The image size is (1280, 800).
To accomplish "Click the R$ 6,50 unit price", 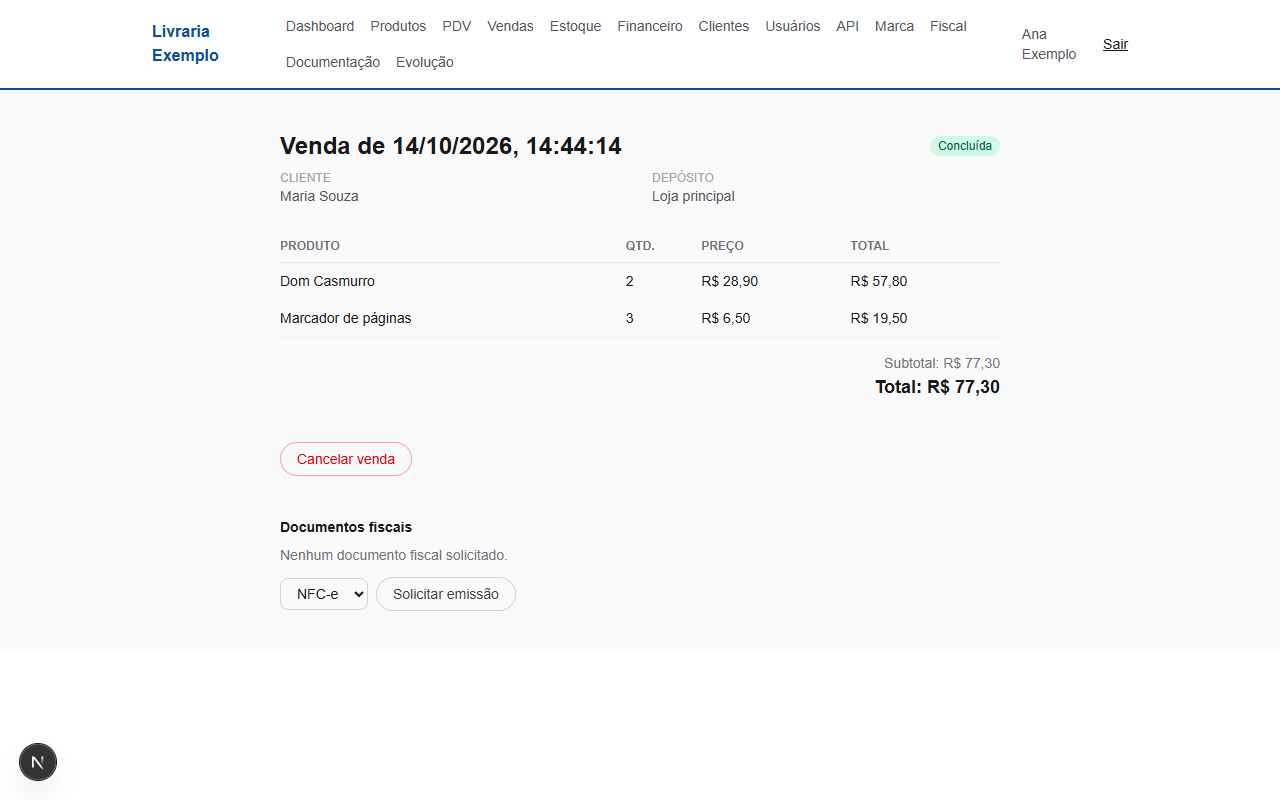I will click(726, 318).
